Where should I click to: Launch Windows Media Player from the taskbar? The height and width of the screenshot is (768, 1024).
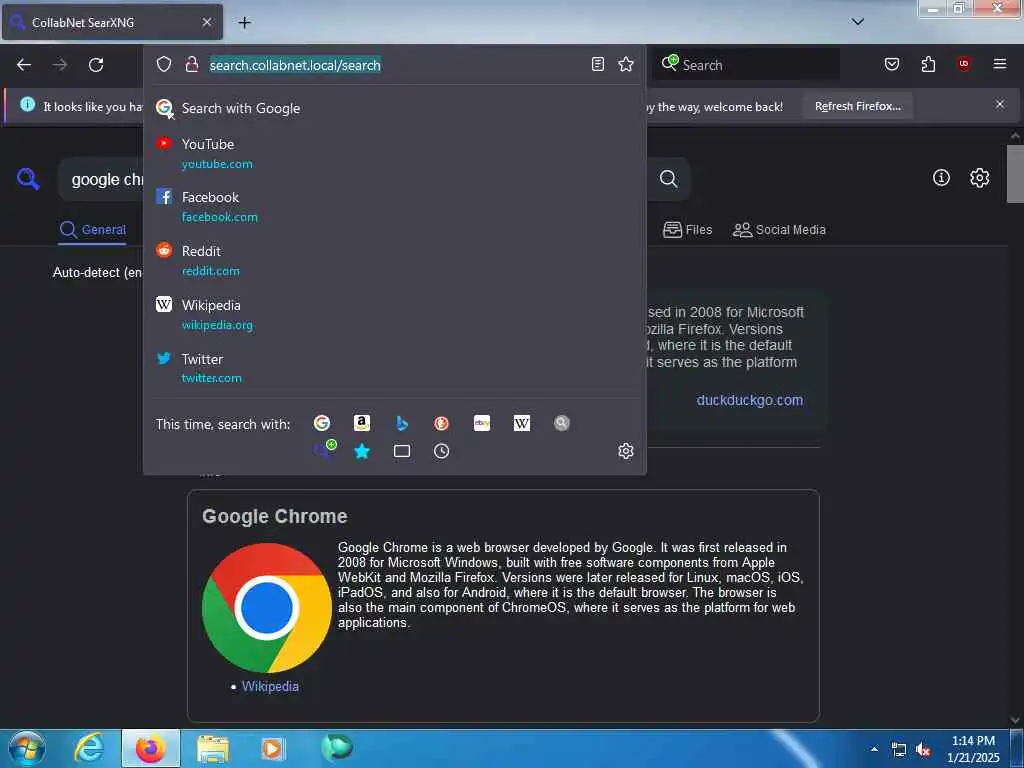272,748
